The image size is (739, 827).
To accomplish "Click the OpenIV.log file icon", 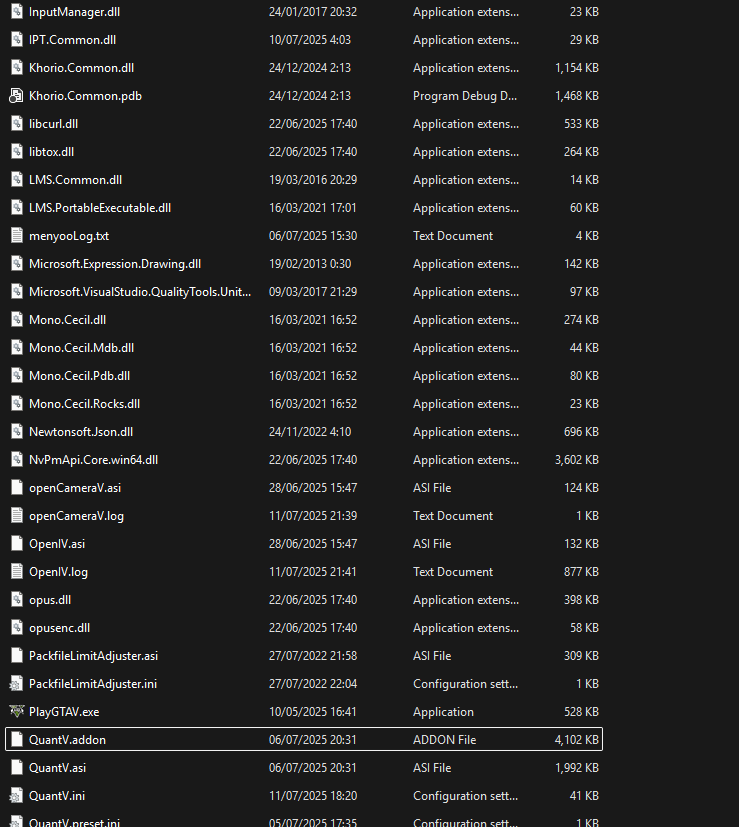I will [16, 572].
